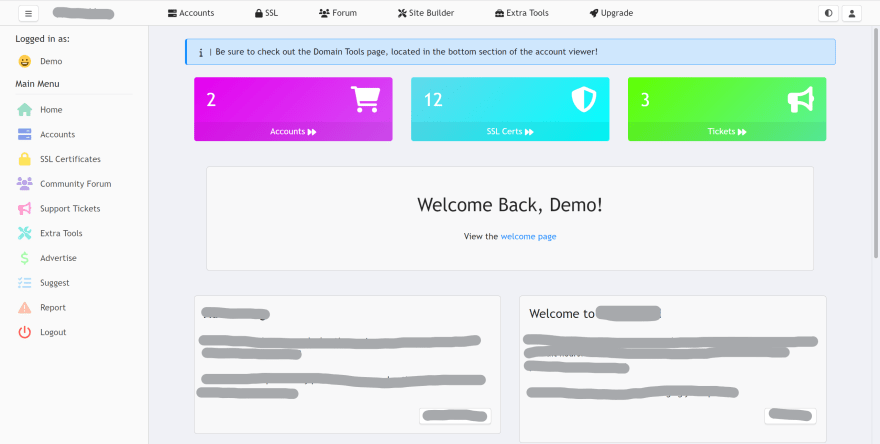
Task: Select Home text in the sidebar menu
Action: (x=51, y=110)
